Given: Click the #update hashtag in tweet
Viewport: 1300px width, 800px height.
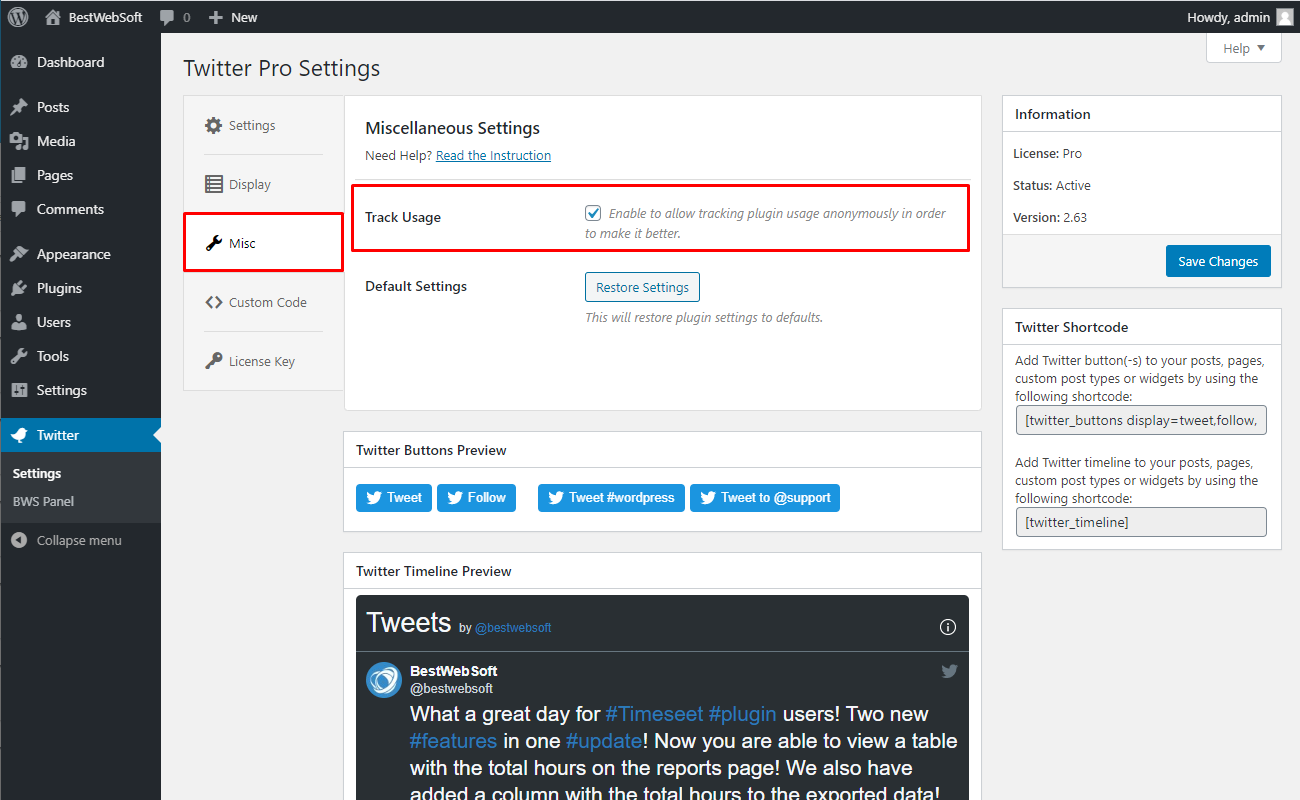Looking at the screenshot, I should 603,741.
